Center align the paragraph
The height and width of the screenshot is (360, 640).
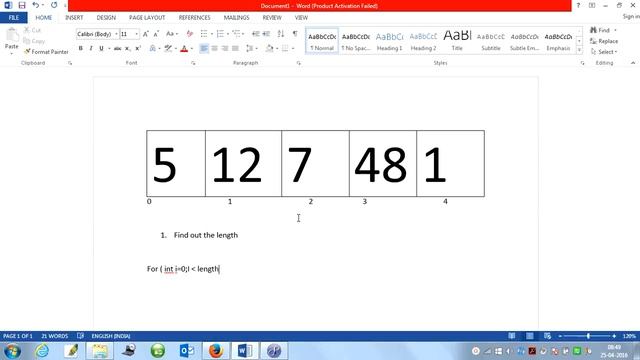pos(214,49)
